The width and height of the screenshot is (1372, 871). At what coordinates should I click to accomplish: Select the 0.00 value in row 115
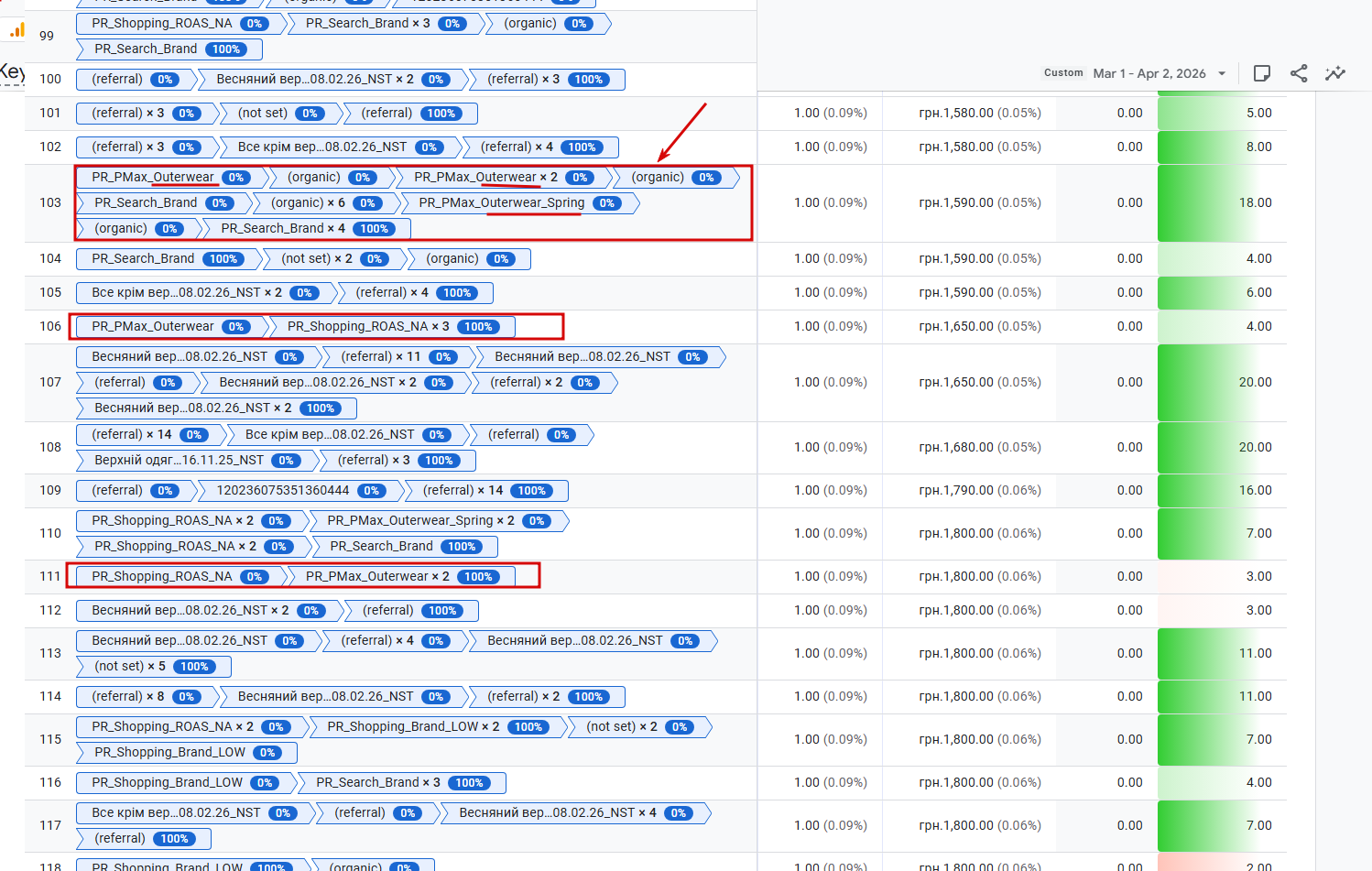pos(1129,740)
